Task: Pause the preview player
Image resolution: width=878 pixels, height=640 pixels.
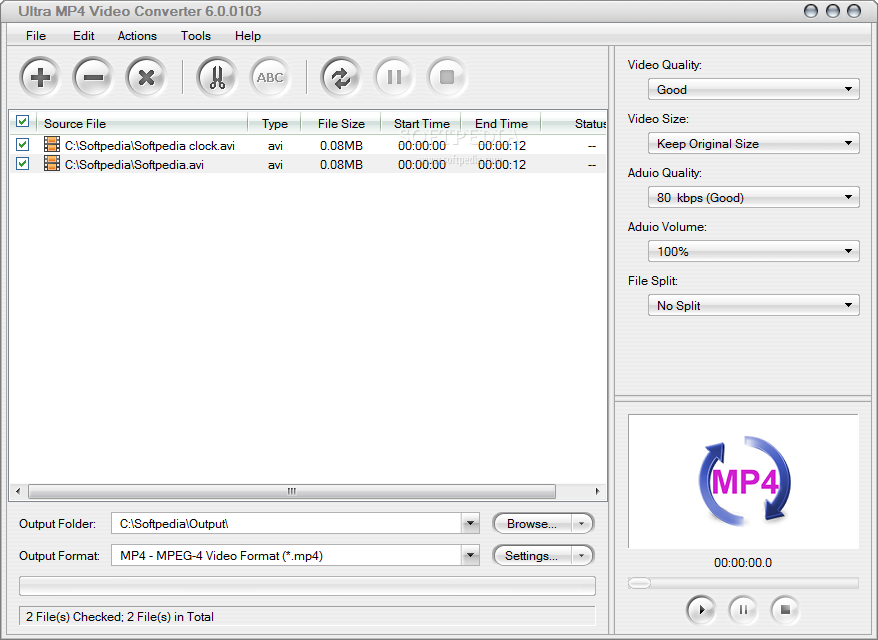Action: (743, 609)
